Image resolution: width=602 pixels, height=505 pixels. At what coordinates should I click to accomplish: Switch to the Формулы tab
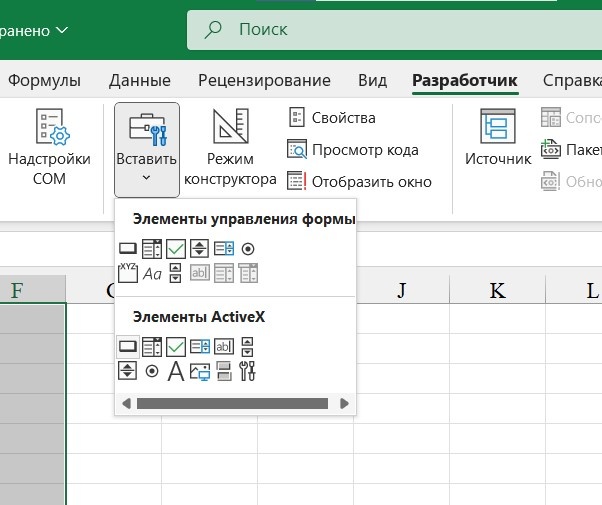tap(45, 81)
